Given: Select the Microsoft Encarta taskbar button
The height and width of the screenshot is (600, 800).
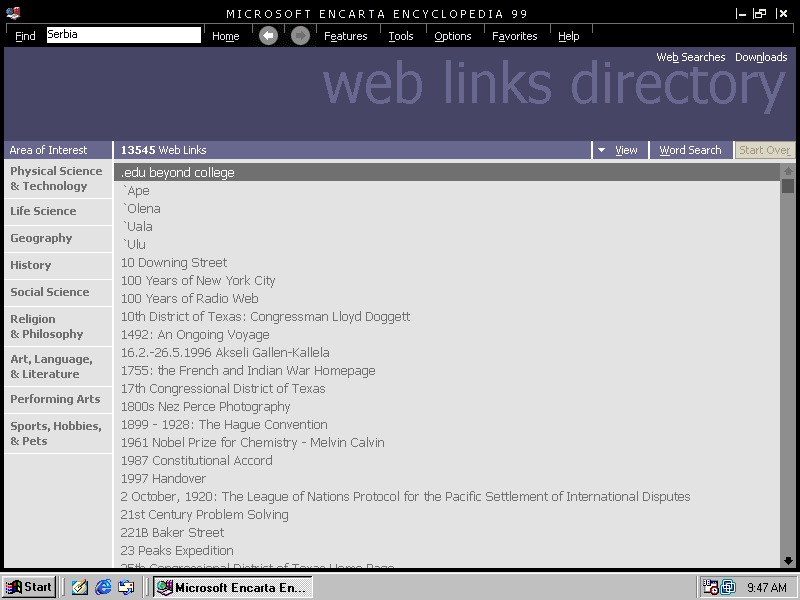Looking at the screenshot, I should [233, 587].
